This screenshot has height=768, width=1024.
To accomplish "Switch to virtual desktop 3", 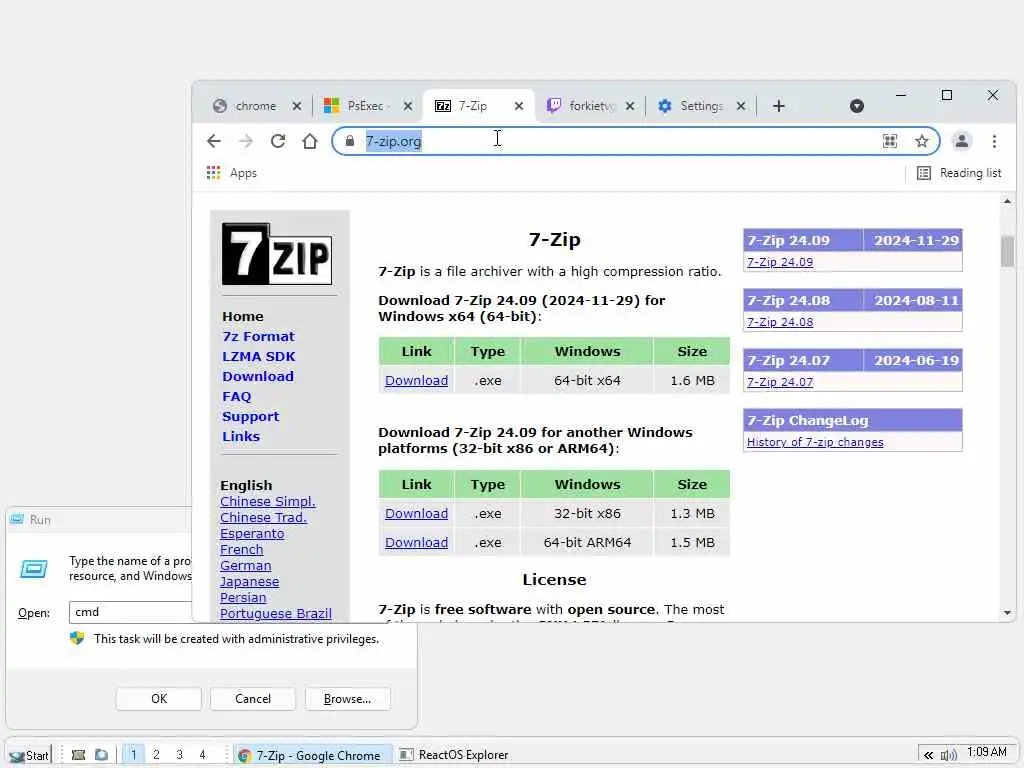I will [x=179, y=755].
